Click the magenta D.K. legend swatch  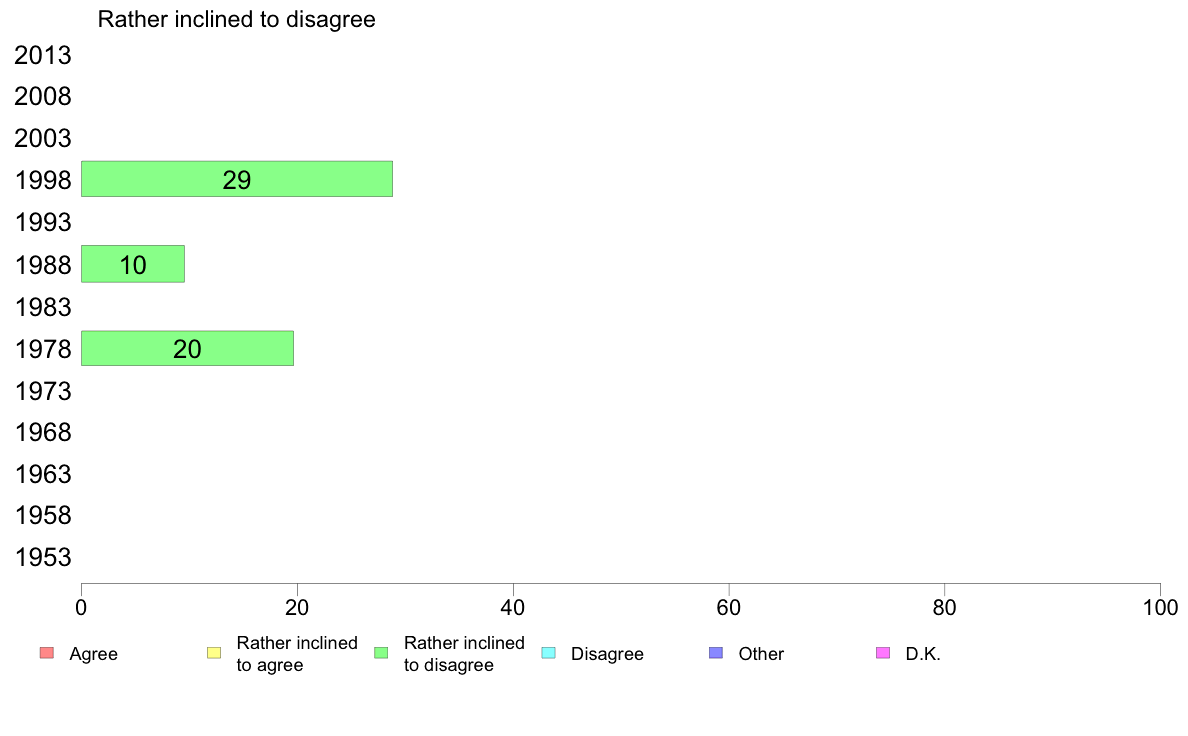(x=883, y=653)
